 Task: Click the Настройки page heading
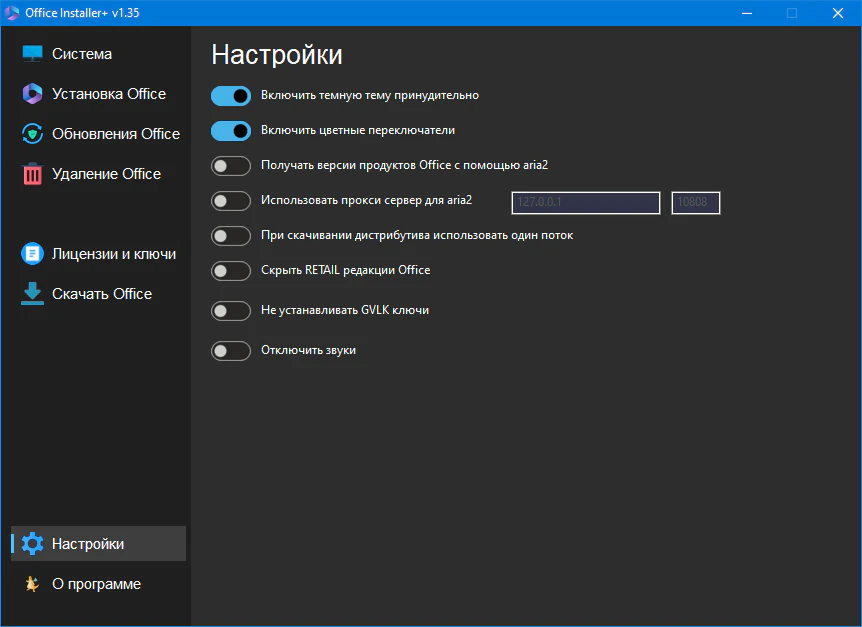277,55
